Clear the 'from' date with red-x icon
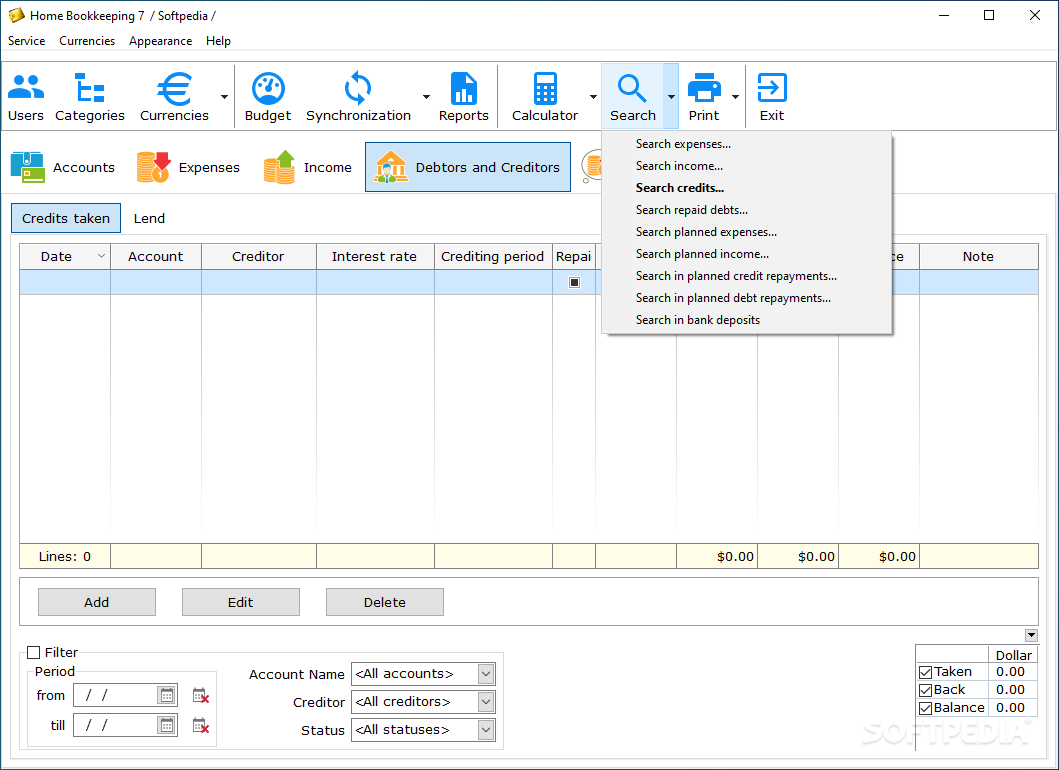Screen dimensions: 1059x770 201,695
